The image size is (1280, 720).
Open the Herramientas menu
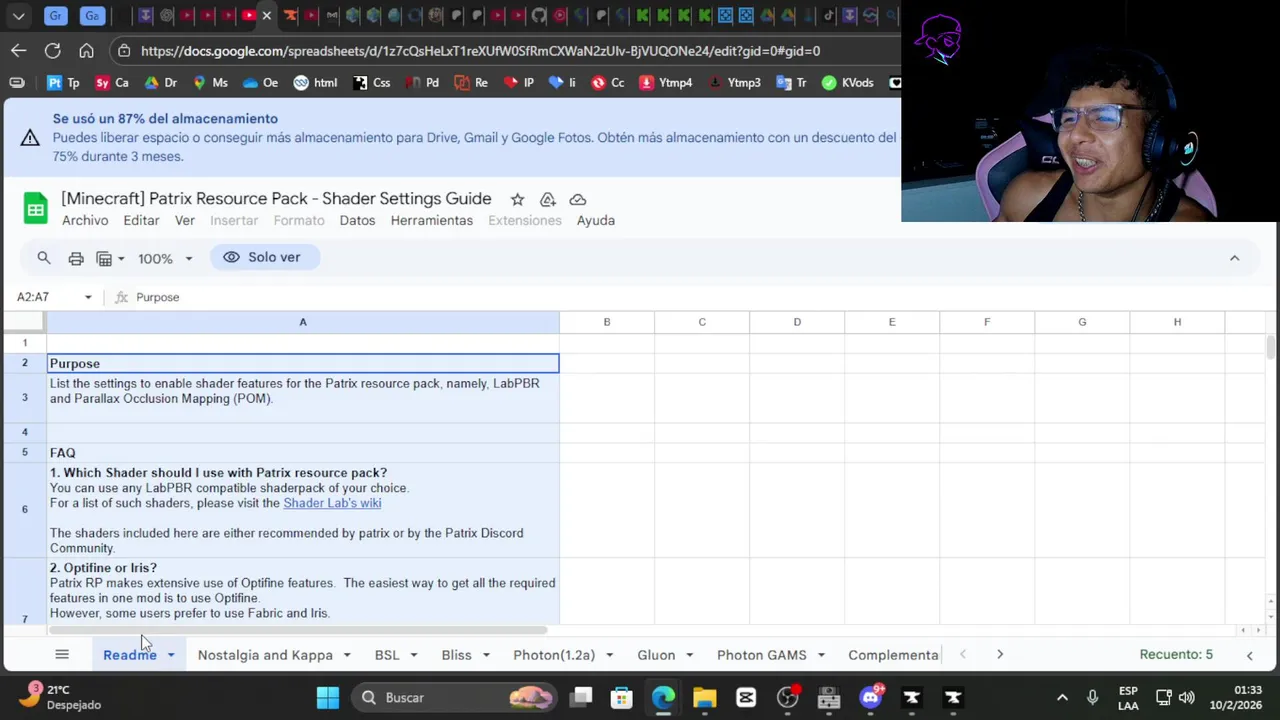coord(432,220)
